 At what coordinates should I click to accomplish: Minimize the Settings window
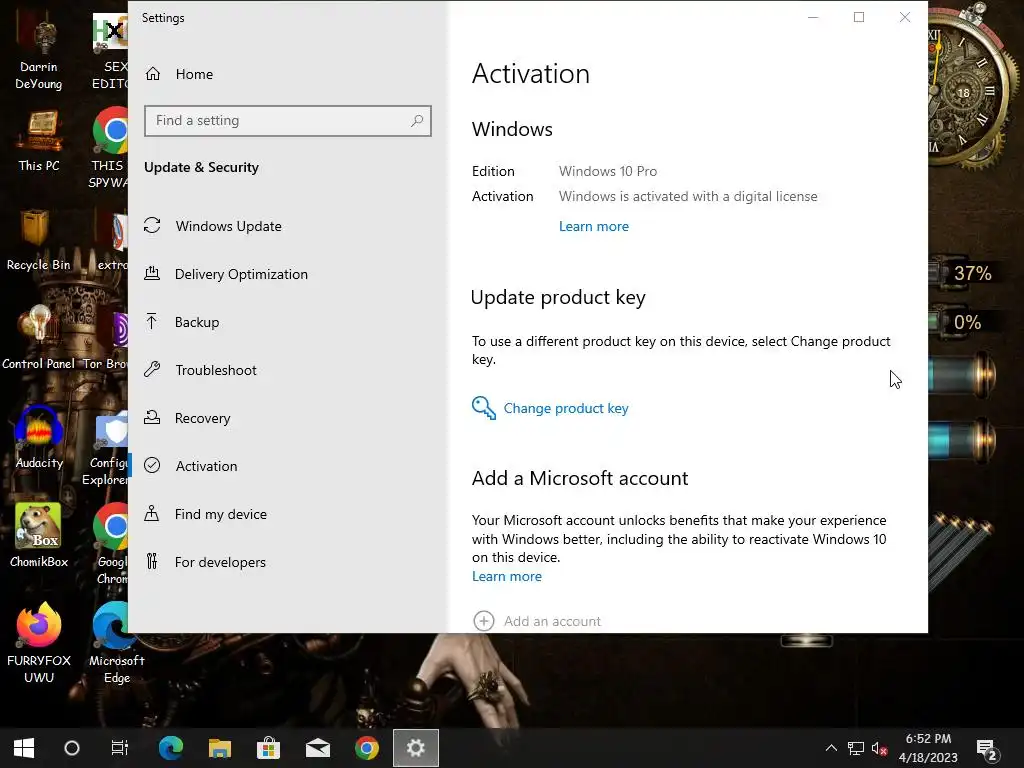tap(813, 18)
